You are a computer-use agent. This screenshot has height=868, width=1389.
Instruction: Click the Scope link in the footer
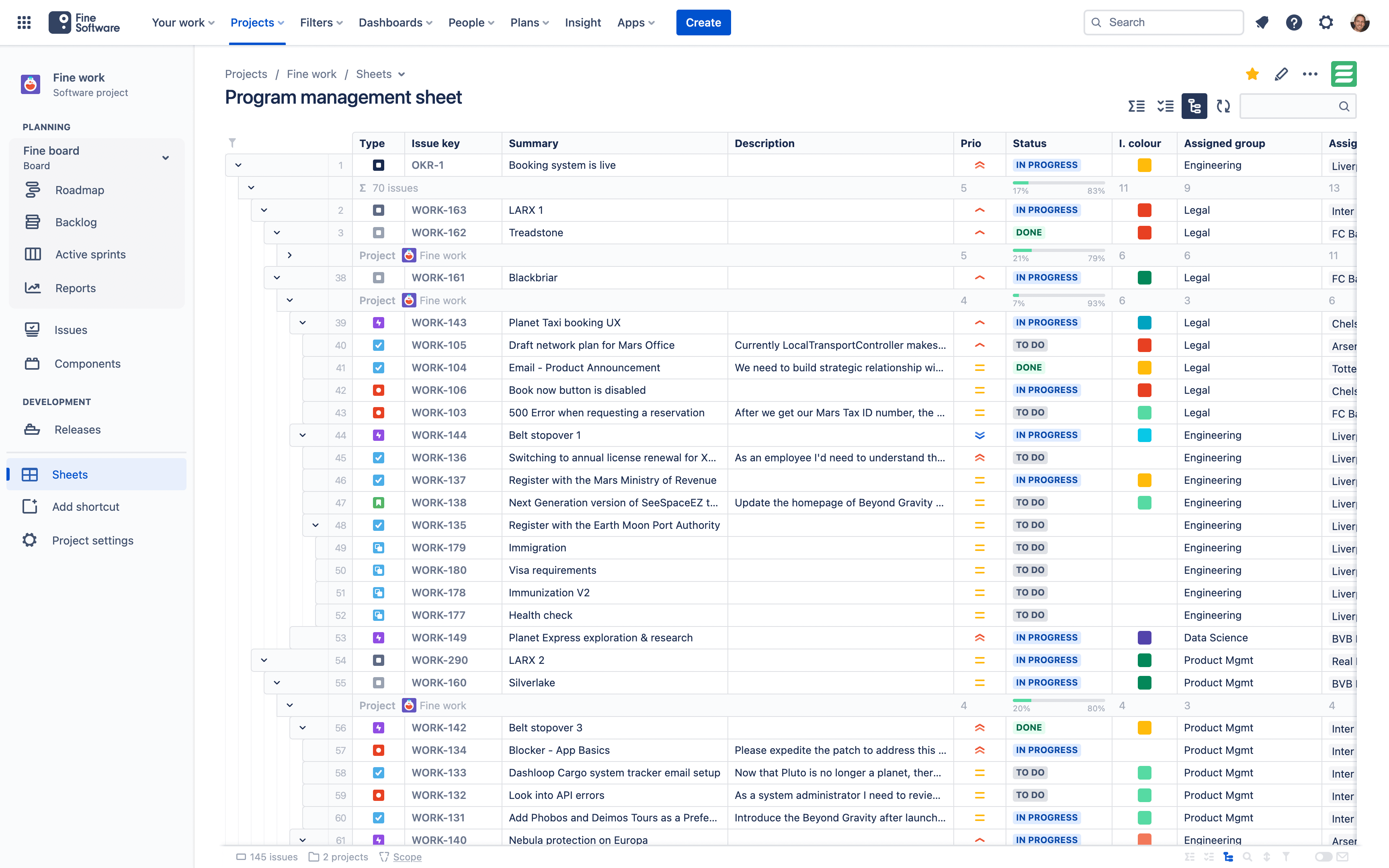tap(407, 856)
